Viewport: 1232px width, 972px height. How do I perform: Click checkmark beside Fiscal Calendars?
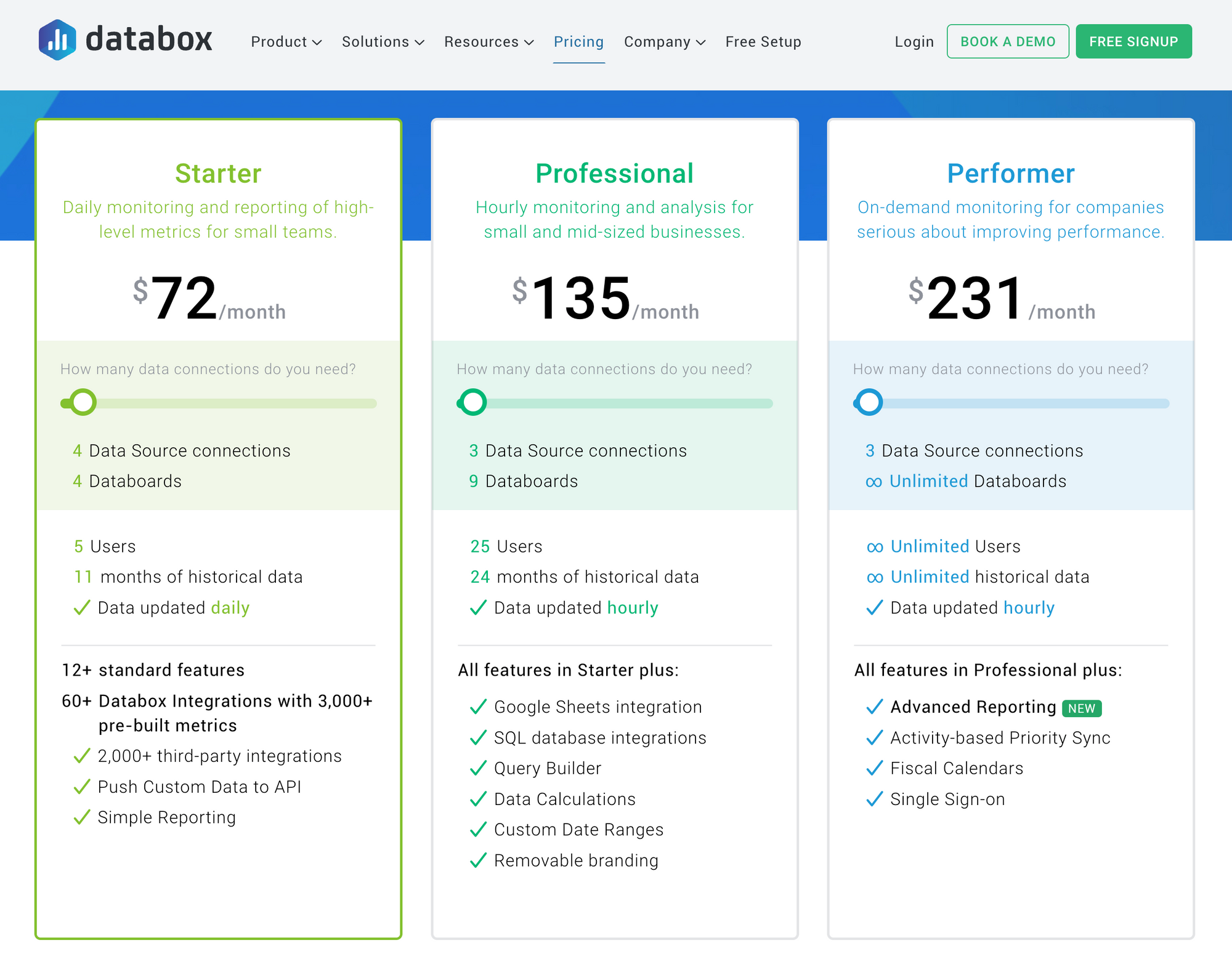point(874,768)
